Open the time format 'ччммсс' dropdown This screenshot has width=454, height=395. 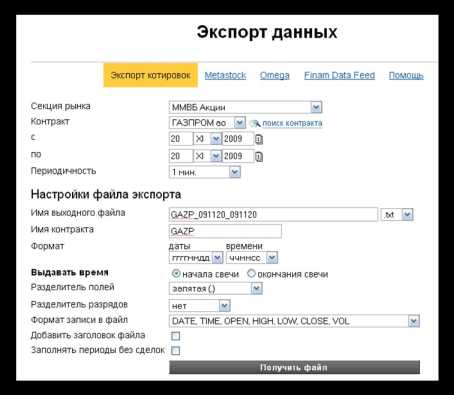[252, 258]
